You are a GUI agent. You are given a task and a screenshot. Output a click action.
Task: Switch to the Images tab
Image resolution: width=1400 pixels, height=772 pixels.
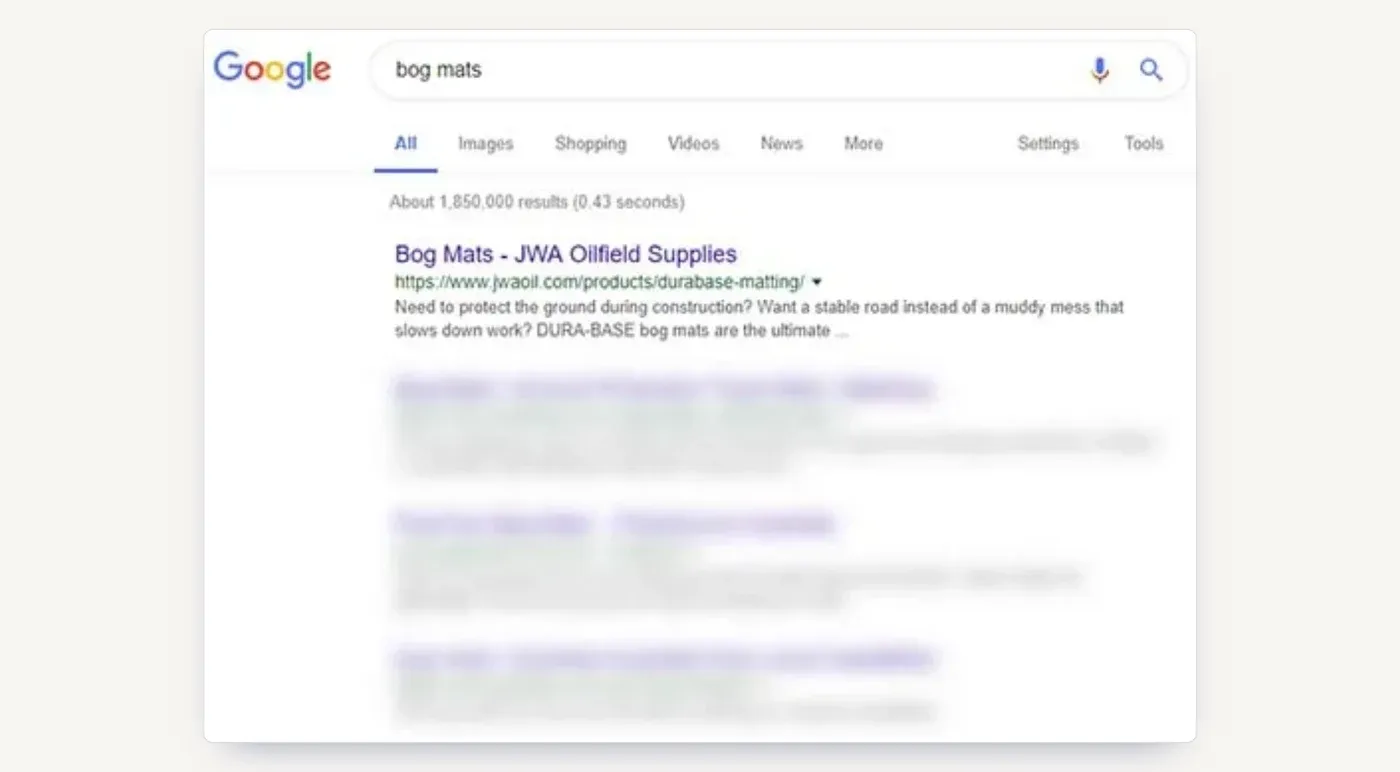click(485, 143)
